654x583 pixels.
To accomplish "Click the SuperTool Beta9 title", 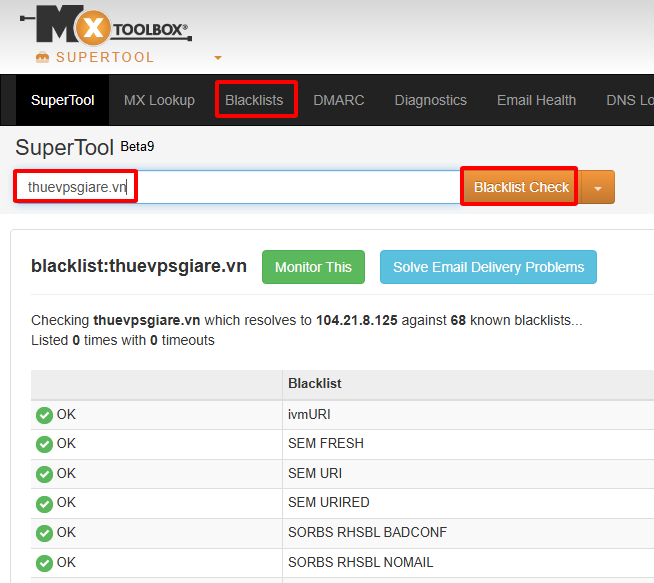I will [x=85, y=147].
